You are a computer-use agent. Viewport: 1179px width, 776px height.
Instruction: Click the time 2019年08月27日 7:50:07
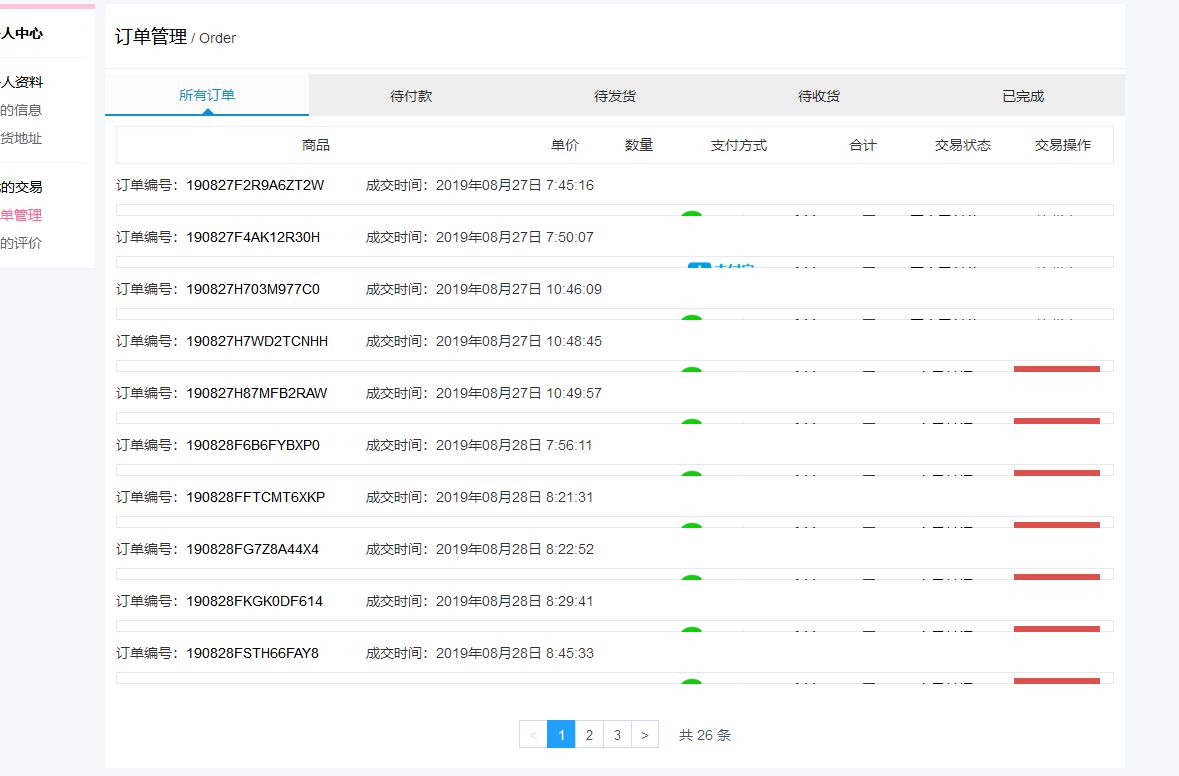pos(514,237)
